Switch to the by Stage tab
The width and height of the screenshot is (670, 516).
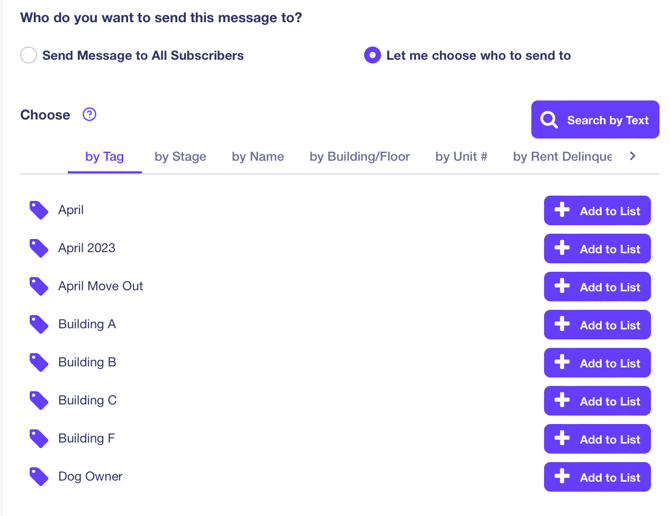[x=180, y=157]
